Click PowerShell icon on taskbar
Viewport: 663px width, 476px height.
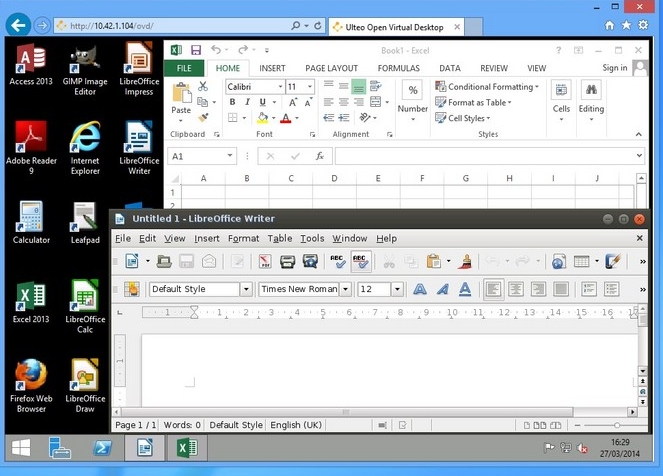[x=102, y=448]
